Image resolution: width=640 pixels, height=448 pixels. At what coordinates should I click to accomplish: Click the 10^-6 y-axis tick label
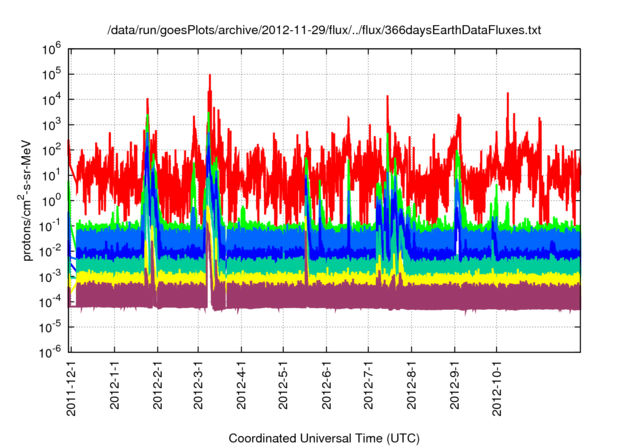point(50,351)
